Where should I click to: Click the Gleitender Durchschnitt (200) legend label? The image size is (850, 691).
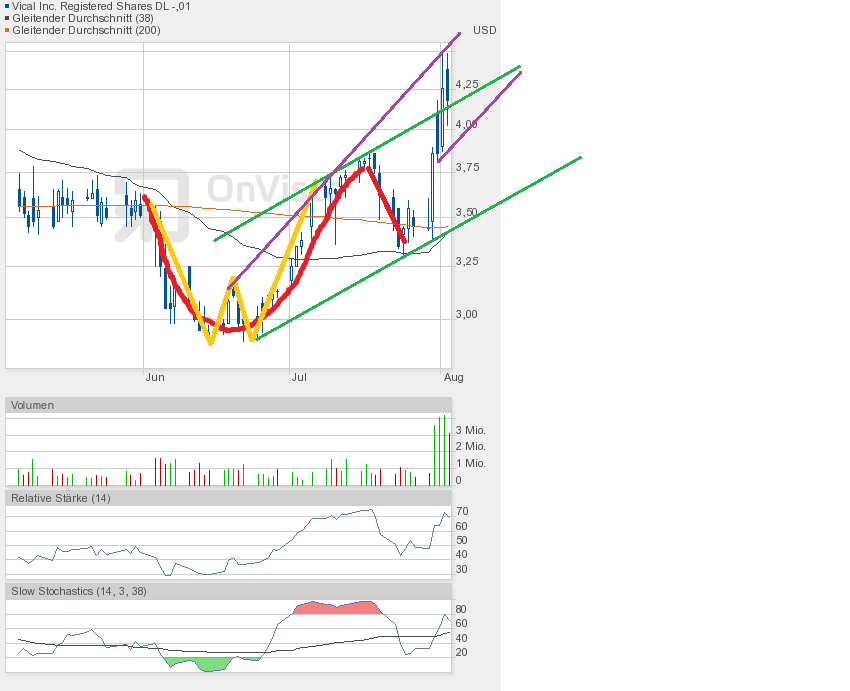click(86, 30)
